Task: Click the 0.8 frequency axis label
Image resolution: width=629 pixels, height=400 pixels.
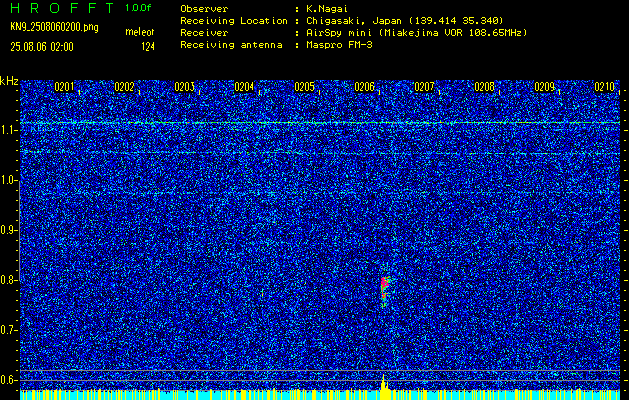Action: (7, 280)
